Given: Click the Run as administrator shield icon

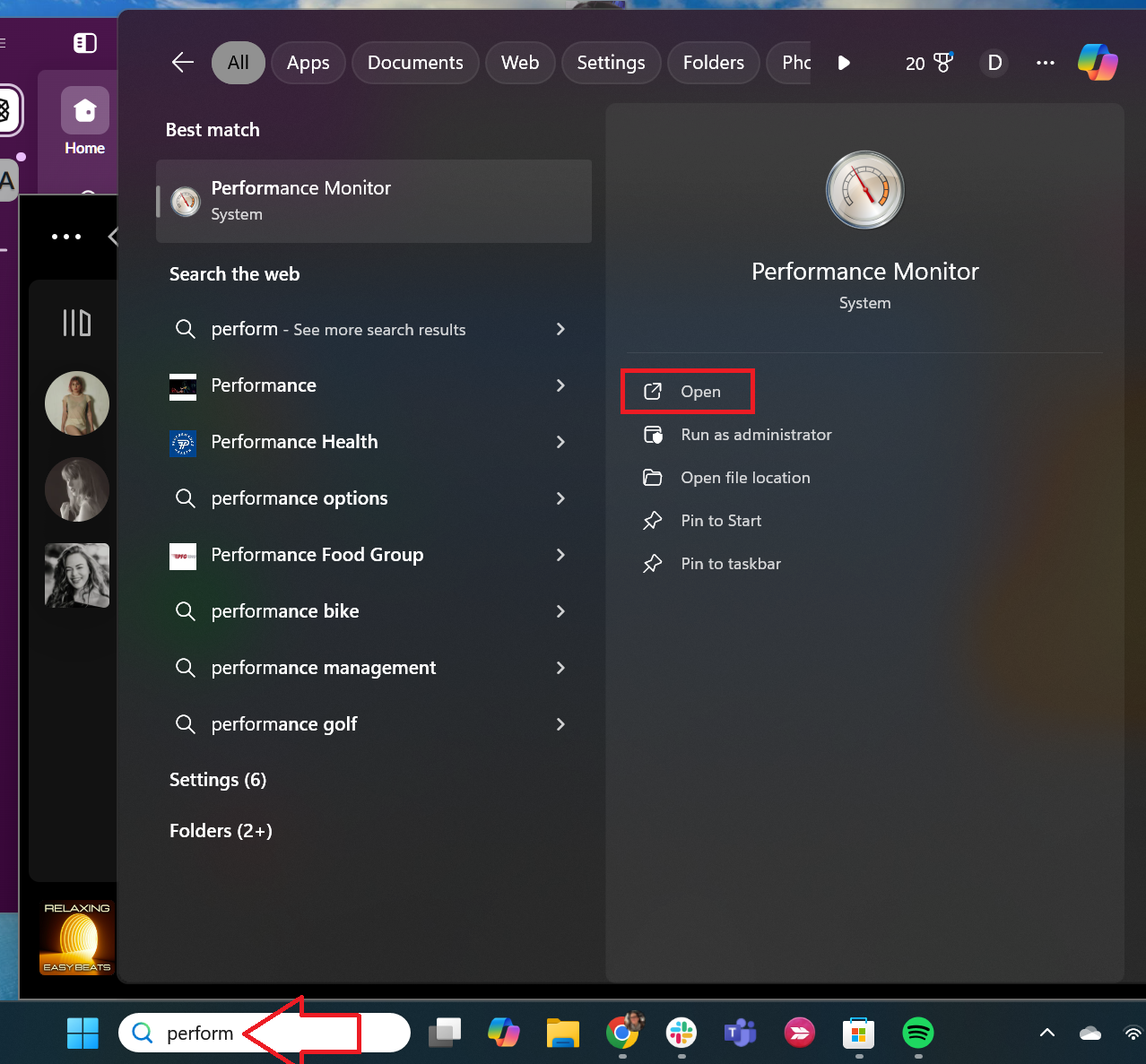Looking at the screenshot, I should click(653, 434).
